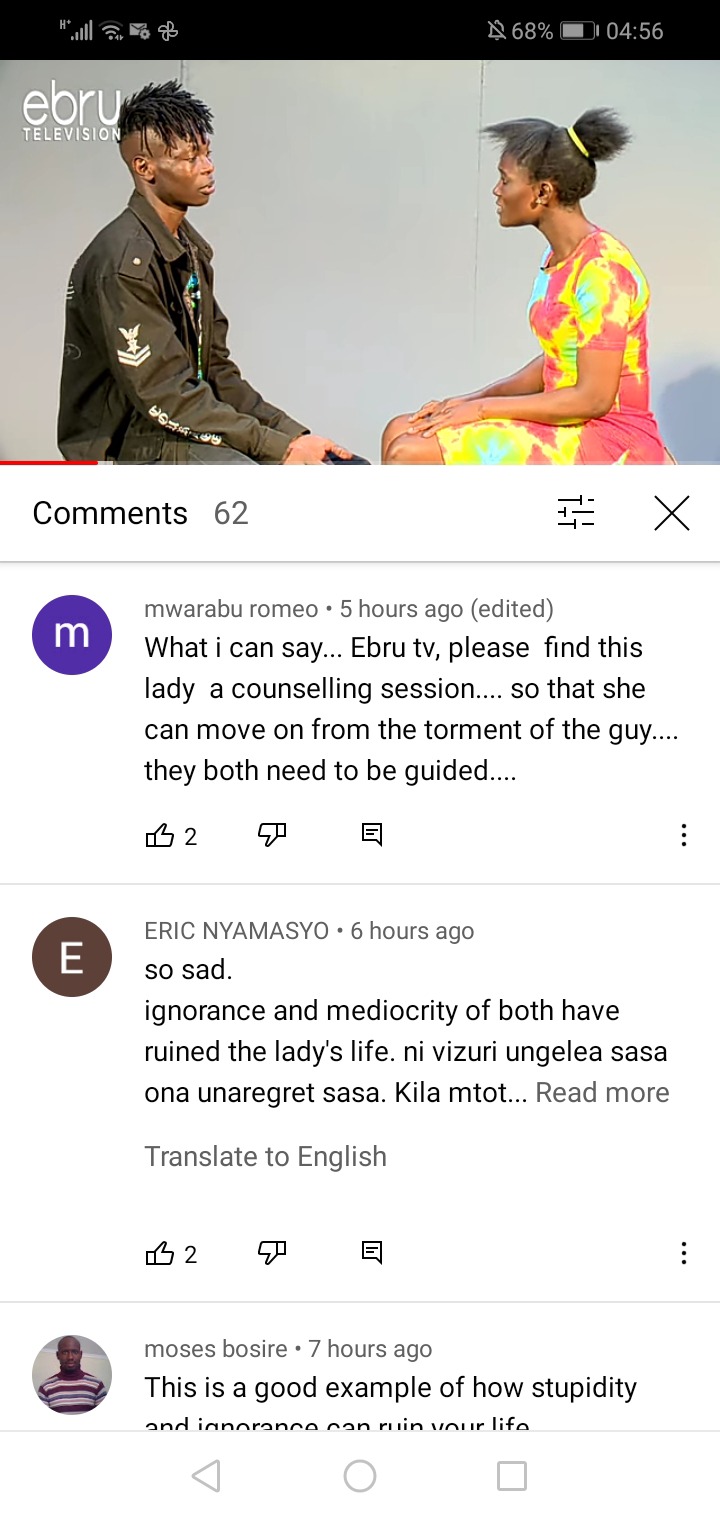
Task: Open ERIC NYAMASYO's brown profile avatar
Action: [72, 957]
